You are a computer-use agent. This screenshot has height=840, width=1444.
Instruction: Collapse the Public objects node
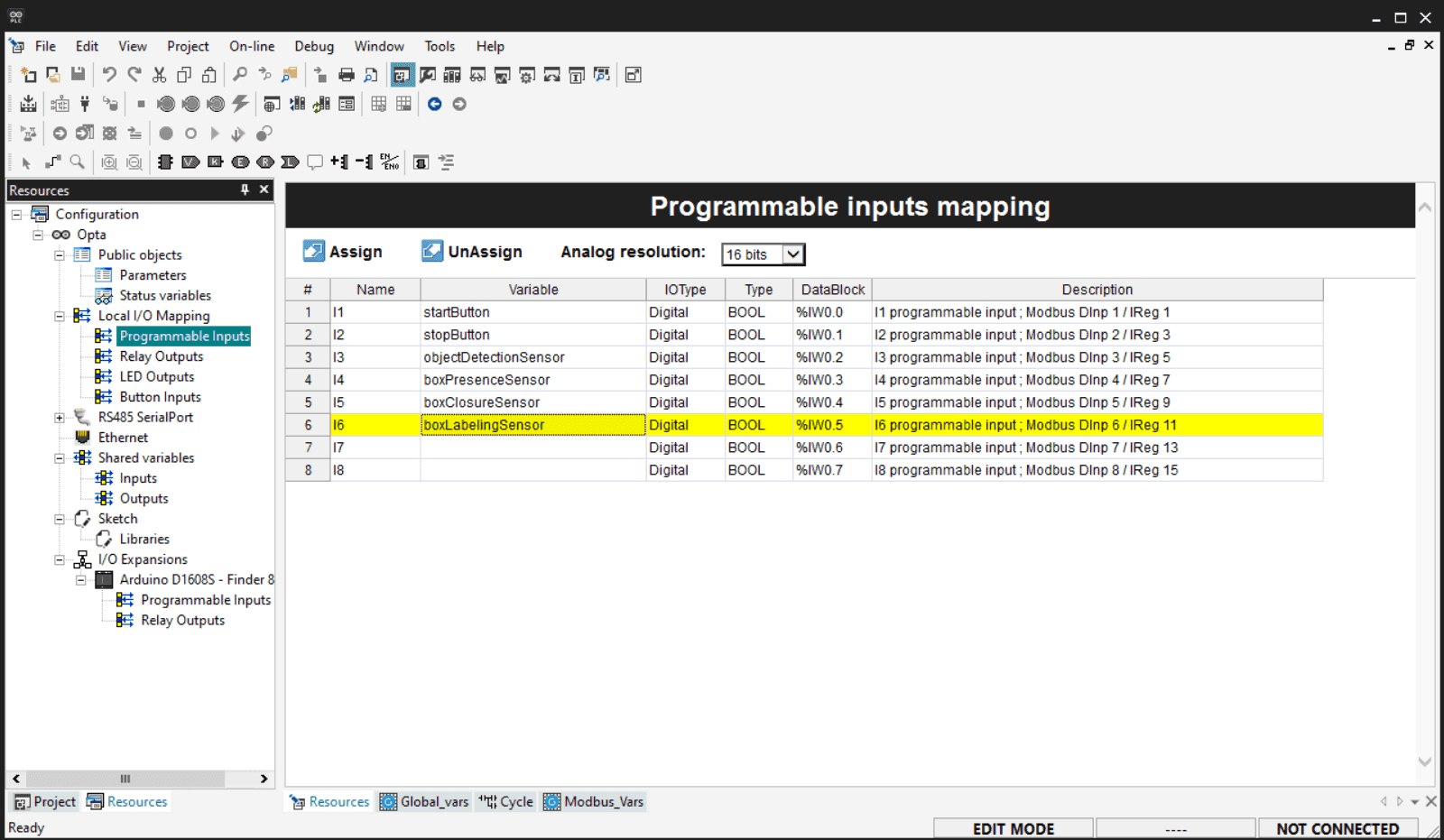tap(60, 255)
